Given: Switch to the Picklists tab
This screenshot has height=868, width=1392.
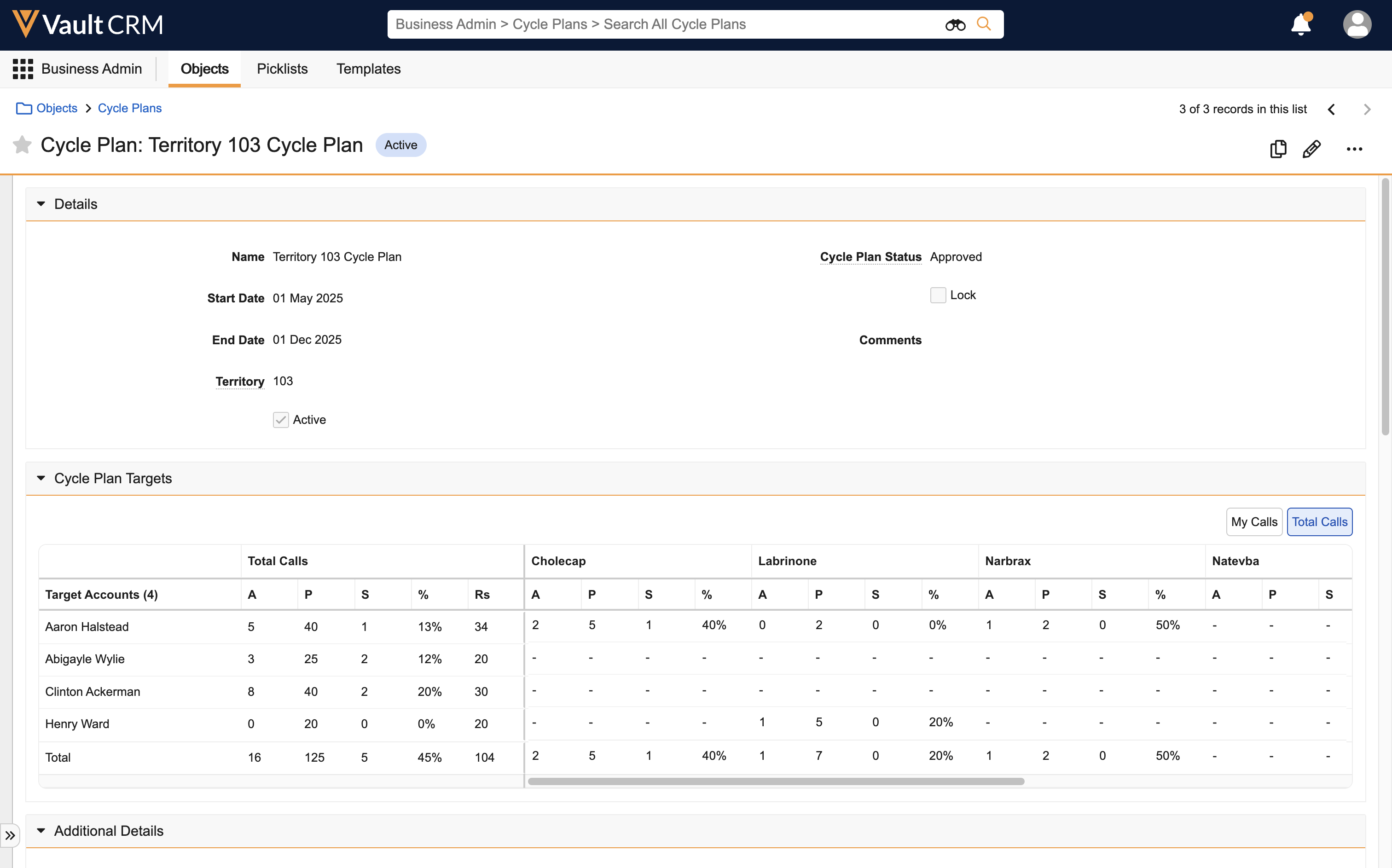Looking at the screenshot, I should click(x=282, y=69).
